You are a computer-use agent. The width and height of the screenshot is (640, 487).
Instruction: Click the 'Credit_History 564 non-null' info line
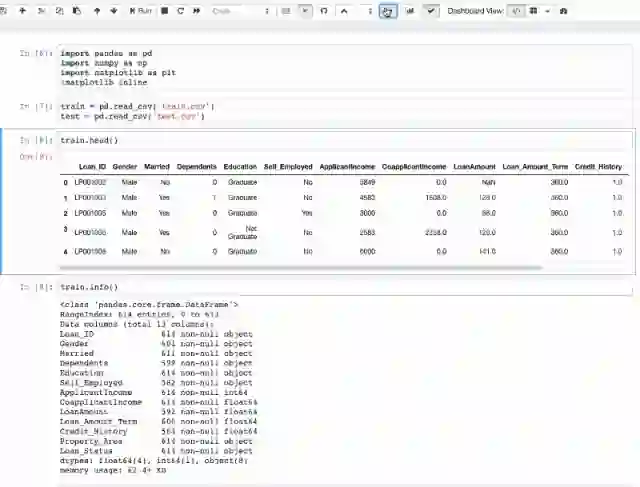(x=158, y=431)
